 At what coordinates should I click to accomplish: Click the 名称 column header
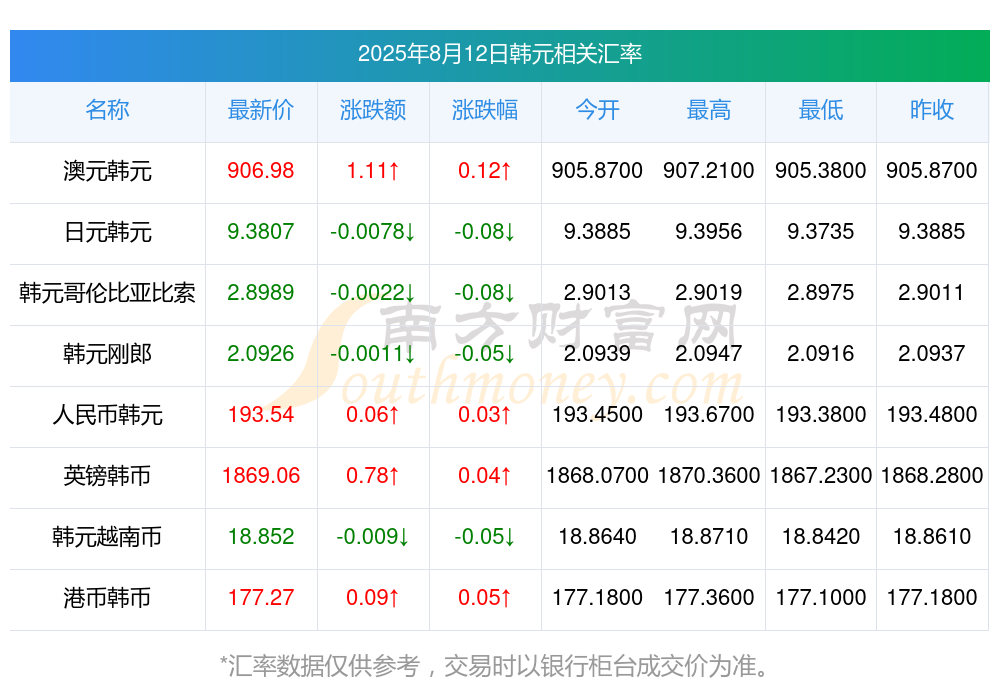tap(107, 110)
